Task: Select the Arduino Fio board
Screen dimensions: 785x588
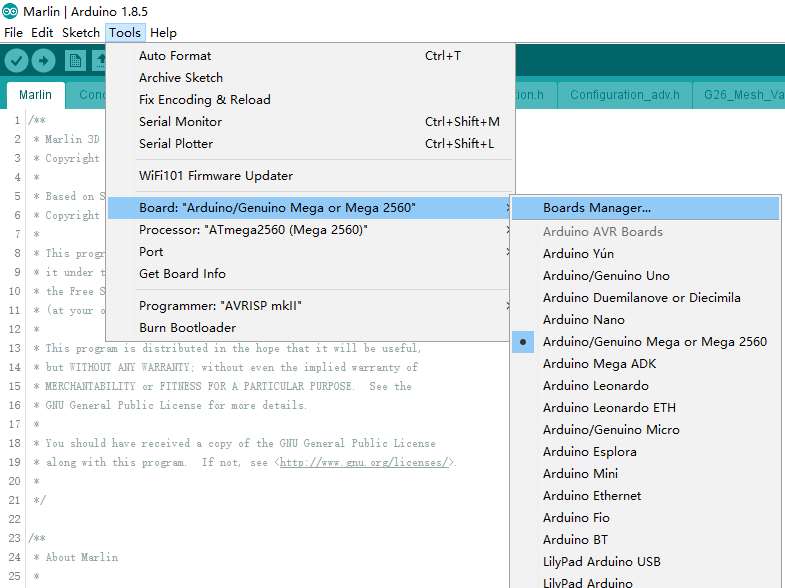Action: 645,518
